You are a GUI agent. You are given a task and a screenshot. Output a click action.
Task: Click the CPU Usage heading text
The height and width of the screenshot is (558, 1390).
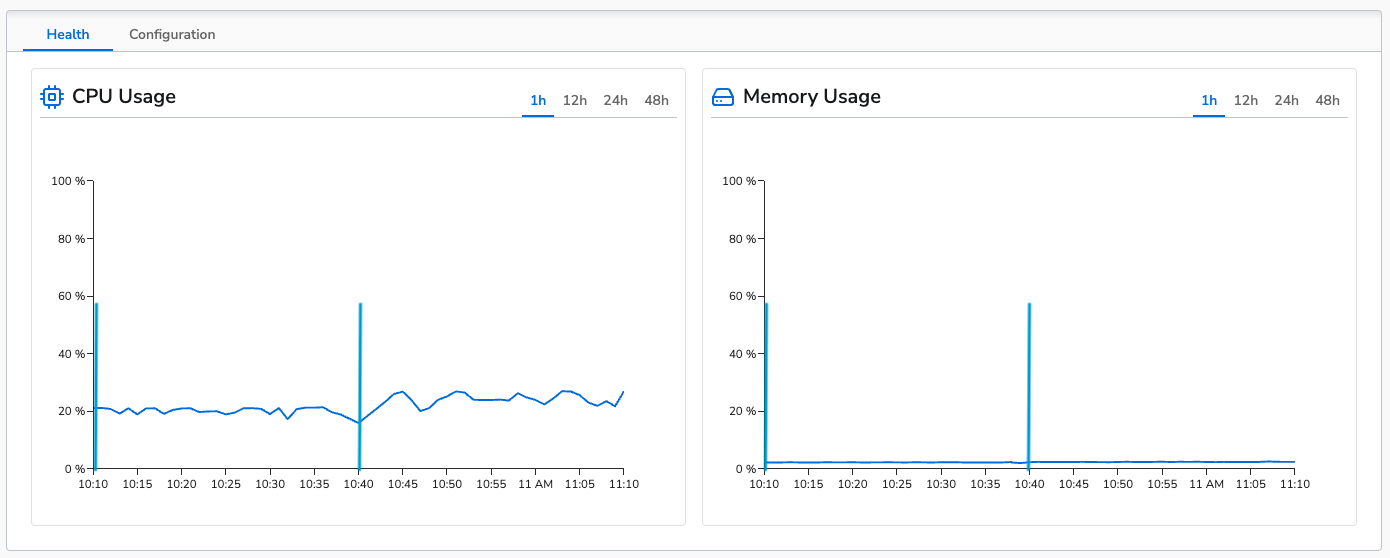124,97
